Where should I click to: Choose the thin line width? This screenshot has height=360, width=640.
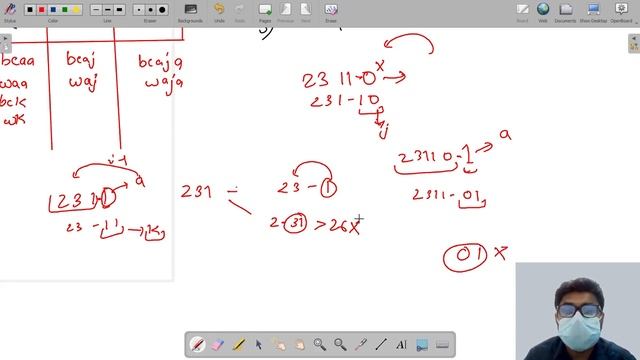96,9
